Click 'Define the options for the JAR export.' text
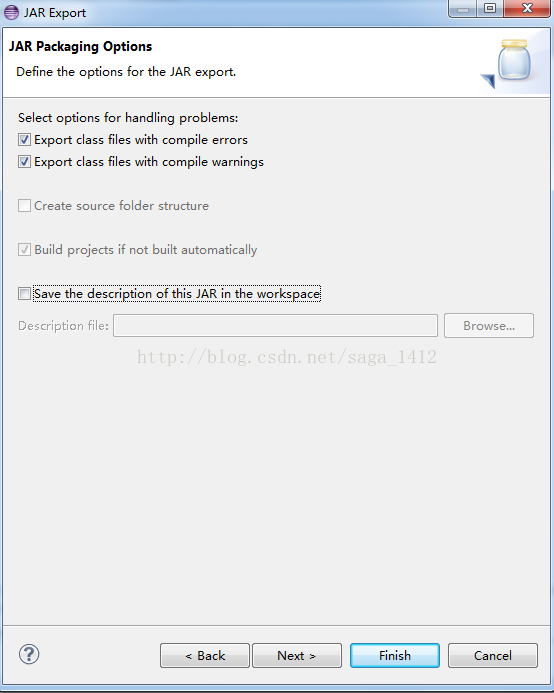The image size is (554, 693). point(126,72)
